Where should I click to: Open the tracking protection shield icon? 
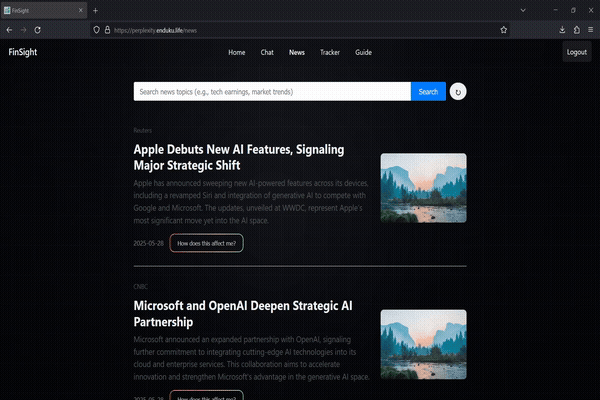(96, 30)
